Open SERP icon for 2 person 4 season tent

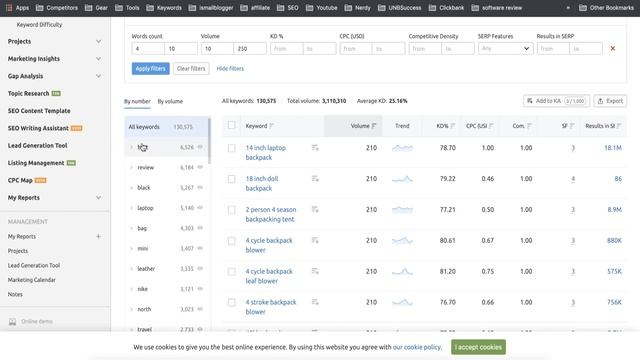click(315, 209)
